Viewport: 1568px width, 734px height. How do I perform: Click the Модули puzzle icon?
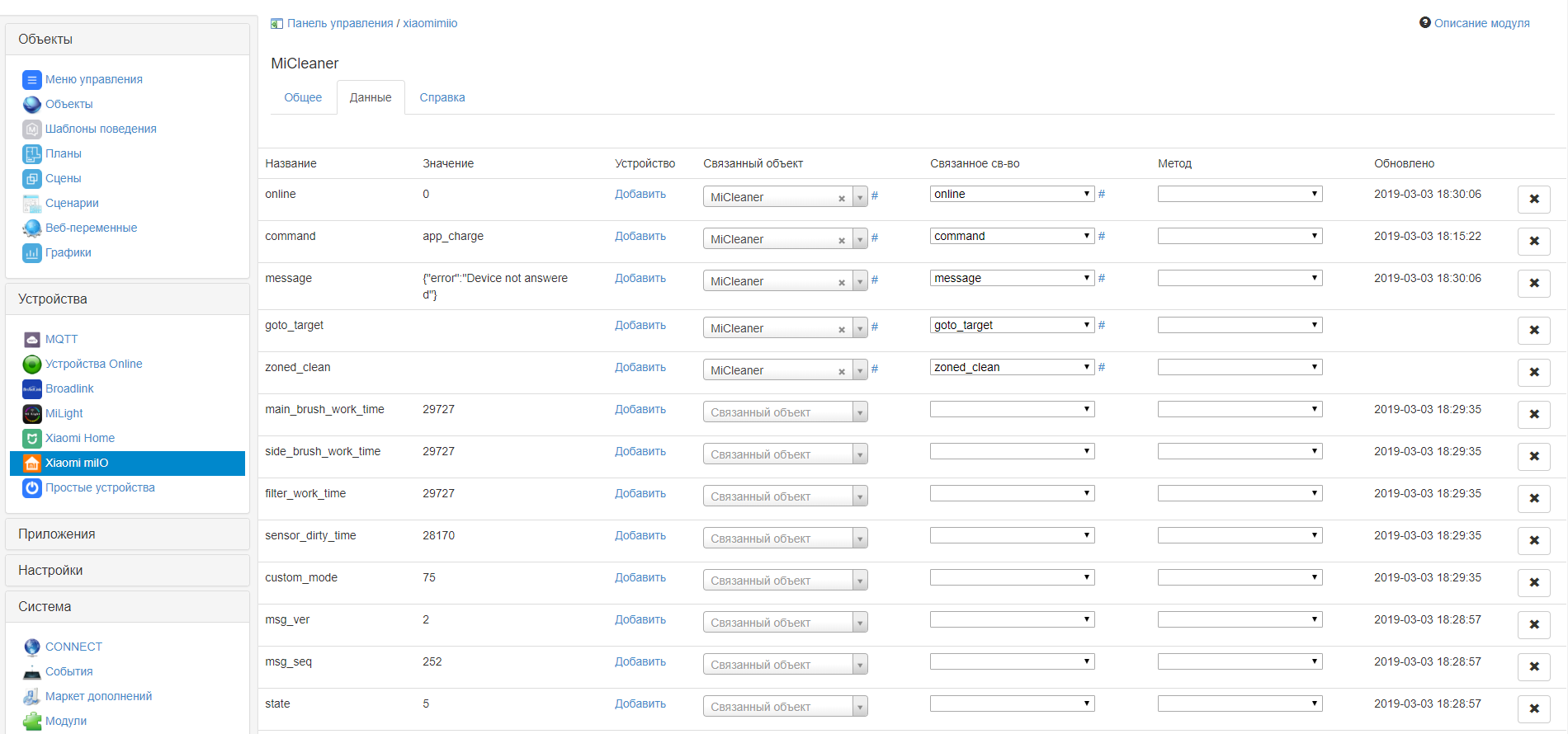[31, 721]
